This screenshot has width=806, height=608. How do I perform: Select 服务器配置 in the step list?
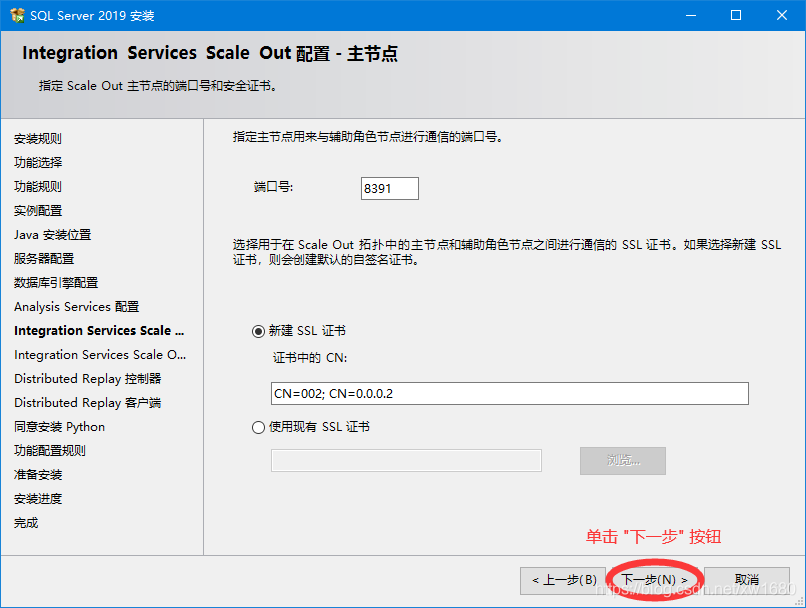pyautogui.click(x=44, y=259)
